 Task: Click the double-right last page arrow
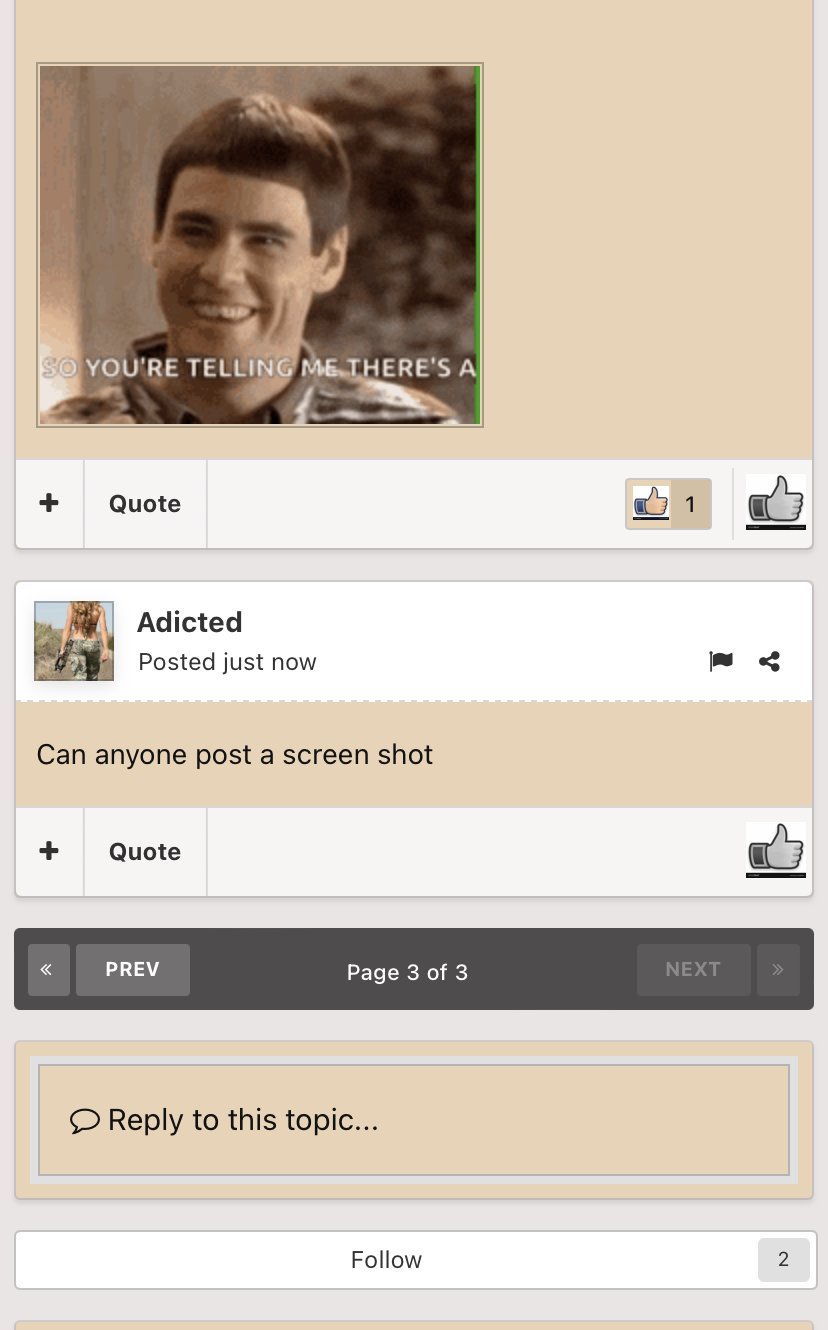pos(778,970)
